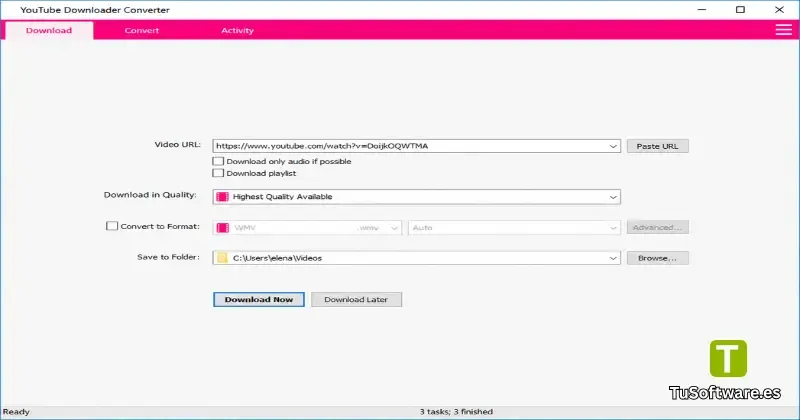Image resolution: width=800 pixels, height=420 pixels.
Task: Switch to the Convert tab
Action: 142,30
